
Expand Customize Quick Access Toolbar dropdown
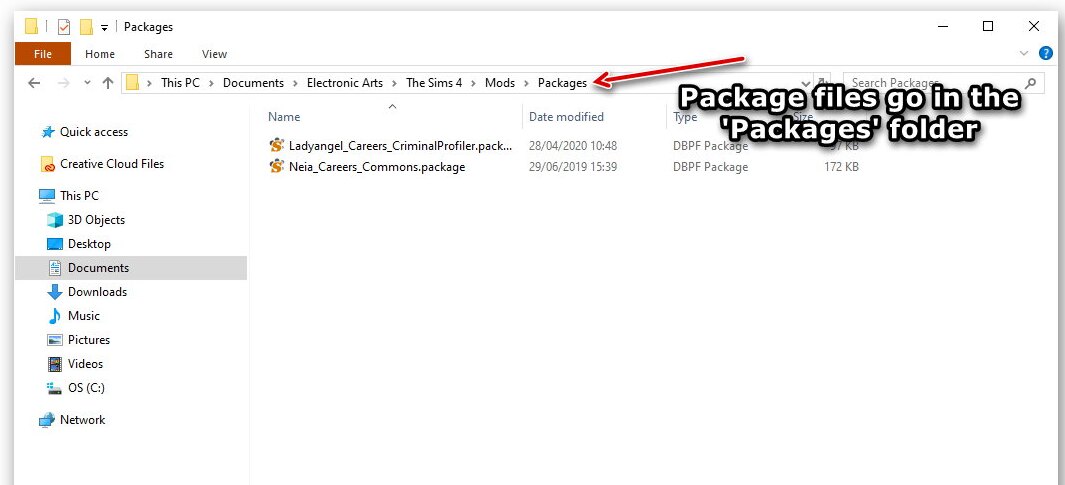tap(104, 27)
